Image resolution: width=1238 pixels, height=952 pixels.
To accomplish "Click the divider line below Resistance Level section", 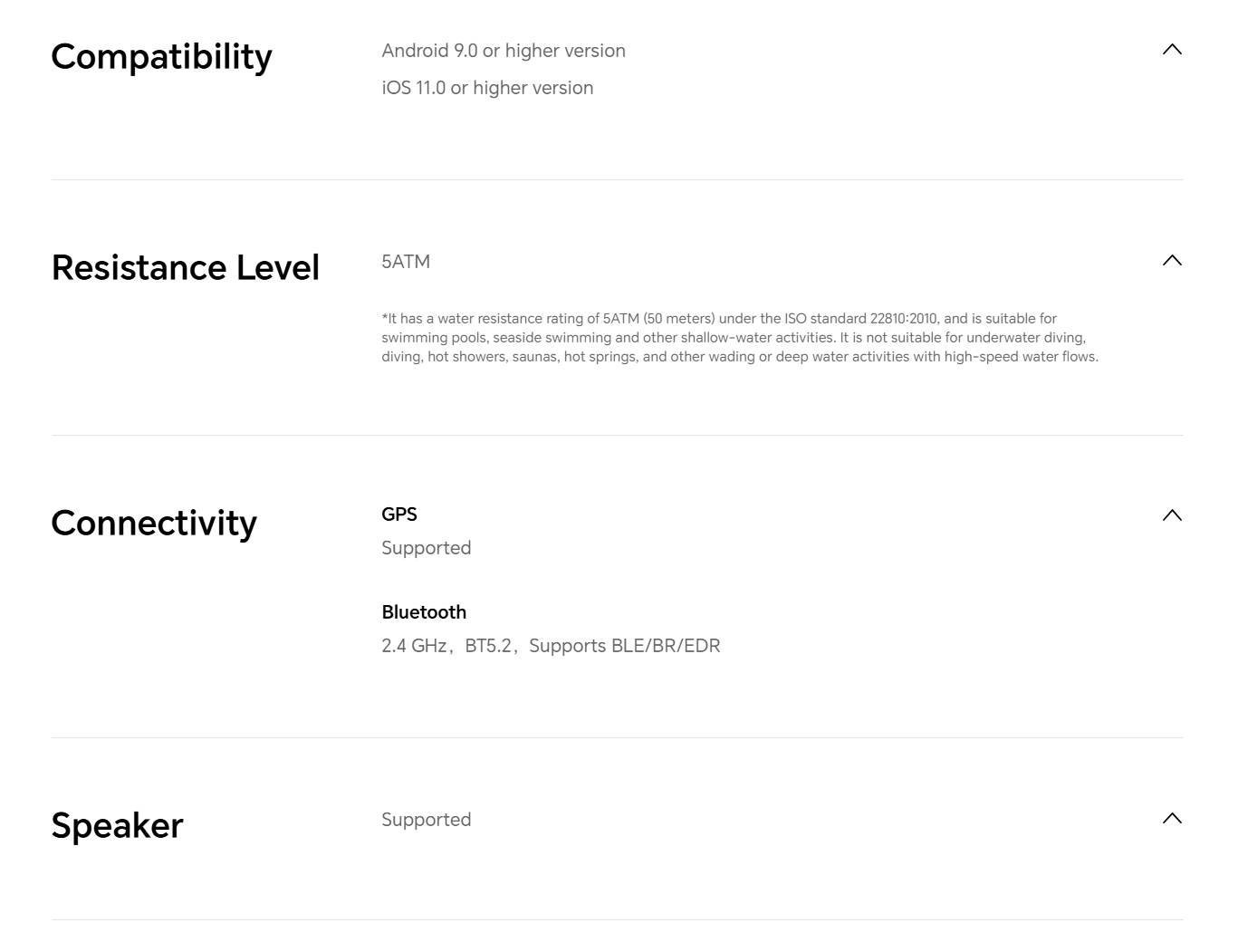I will [618, 436].
